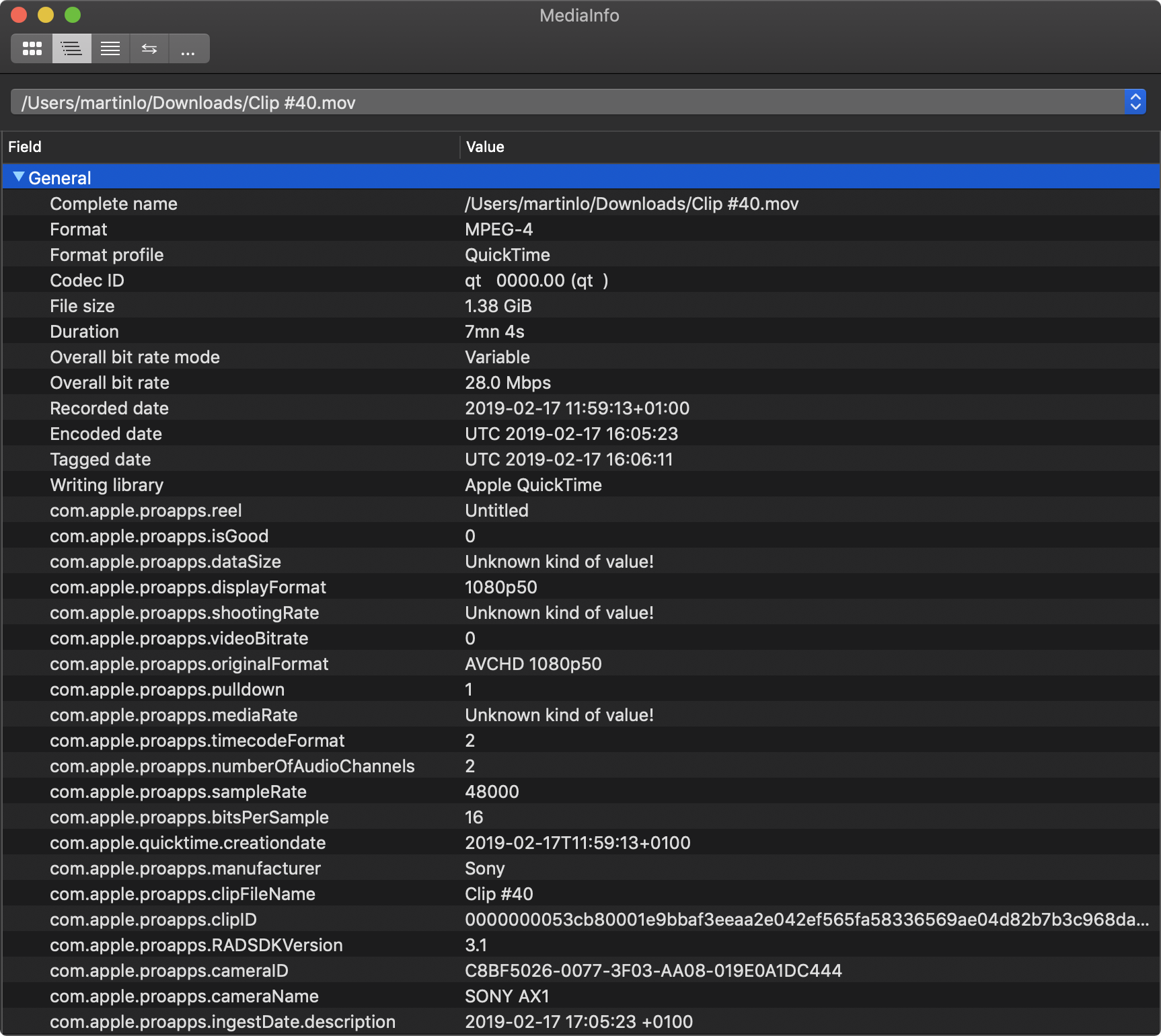Select the General tree row

click(x=580, y=178)
